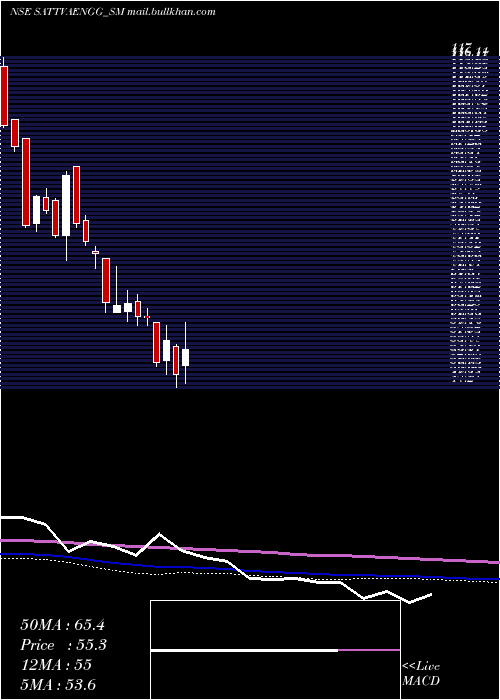Viewport: 500px width, 700px height.
Task: Click the 117 price axis label
Action: (x=462, y=46)
